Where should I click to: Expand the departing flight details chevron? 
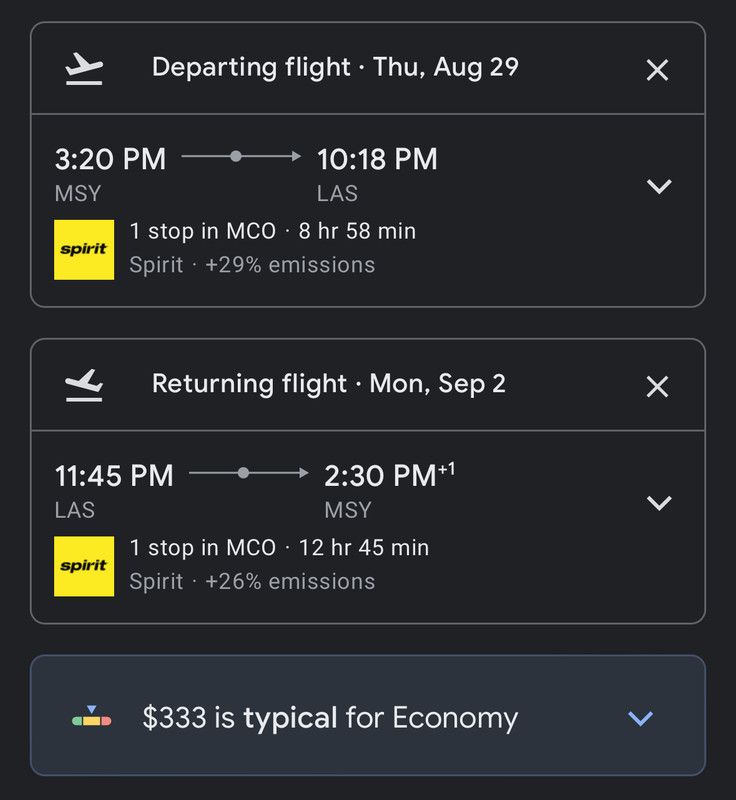pyautogui.click(x=659, y=187)
